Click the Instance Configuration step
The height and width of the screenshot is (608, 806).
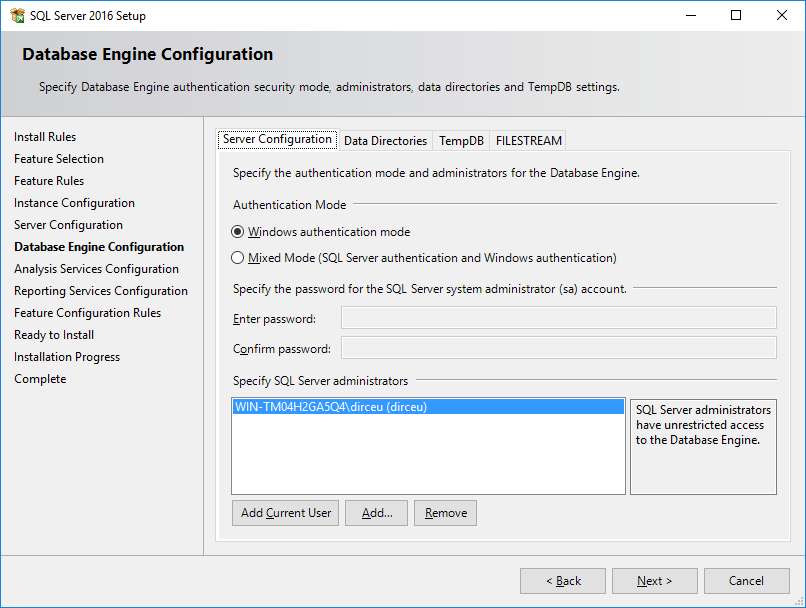75,203
